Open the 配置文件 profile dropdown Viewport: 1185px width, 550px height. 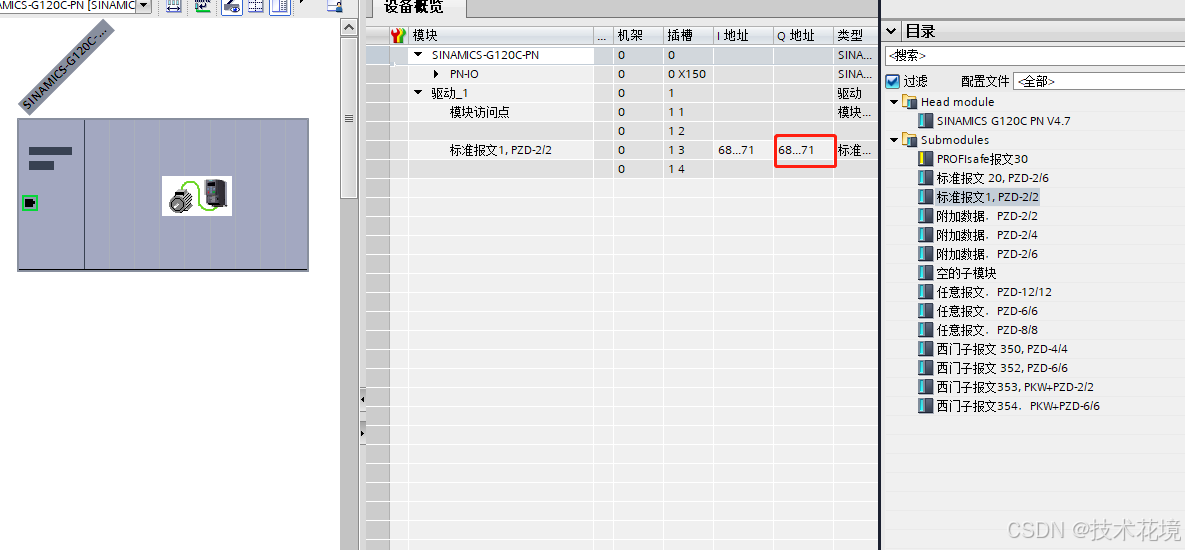(1100, 82)
